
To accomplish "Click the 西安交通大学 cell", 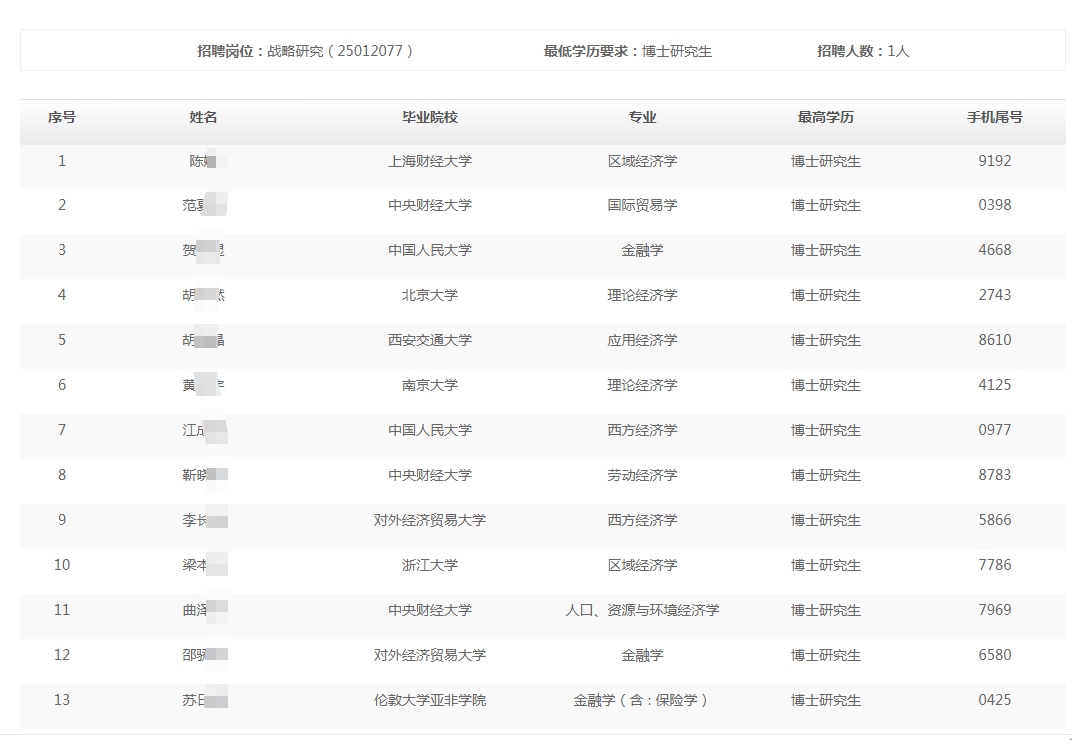I will click(430, 340).
